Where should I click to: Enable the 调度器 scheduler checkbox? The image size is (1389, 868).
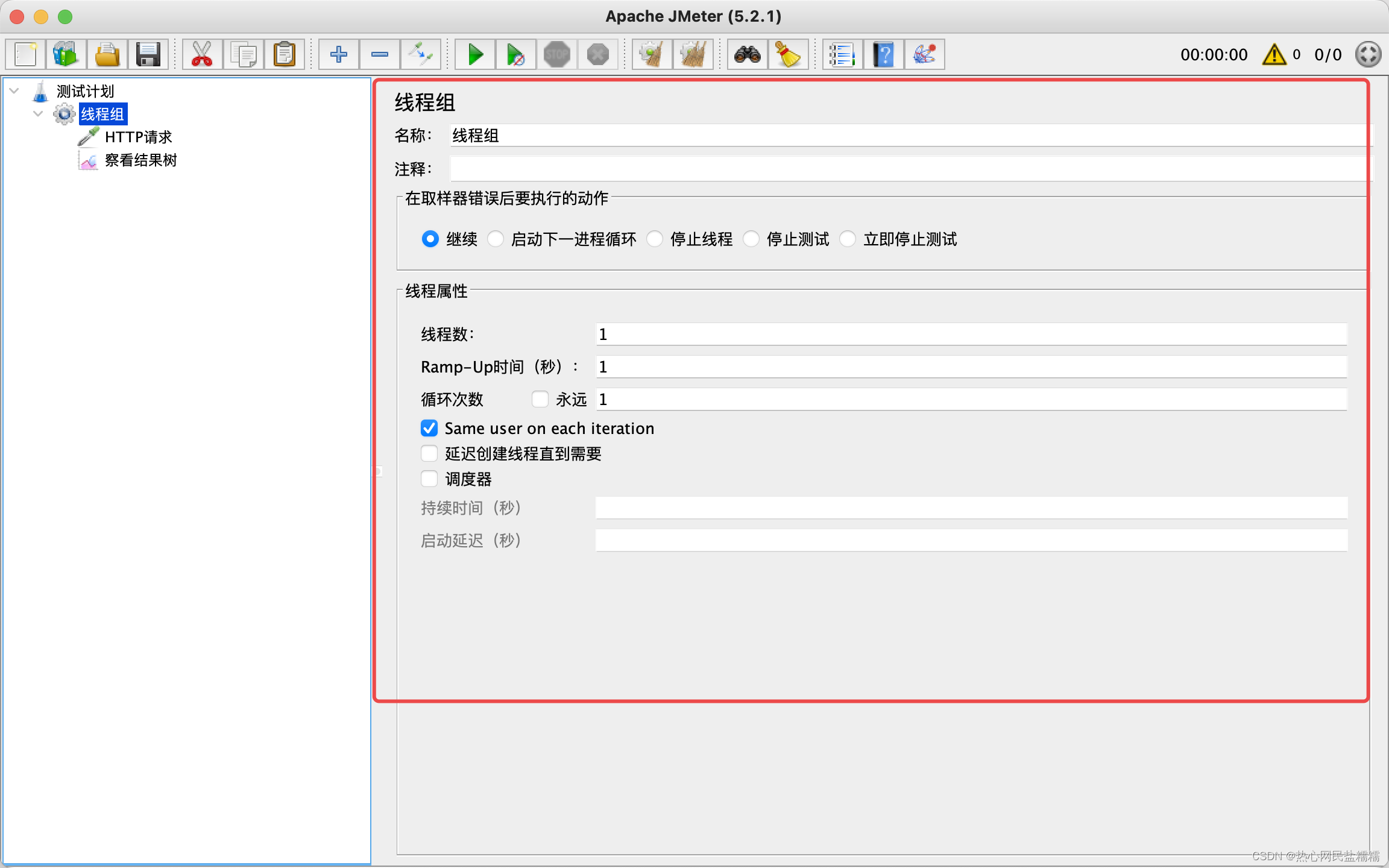(x=429, y=479)
